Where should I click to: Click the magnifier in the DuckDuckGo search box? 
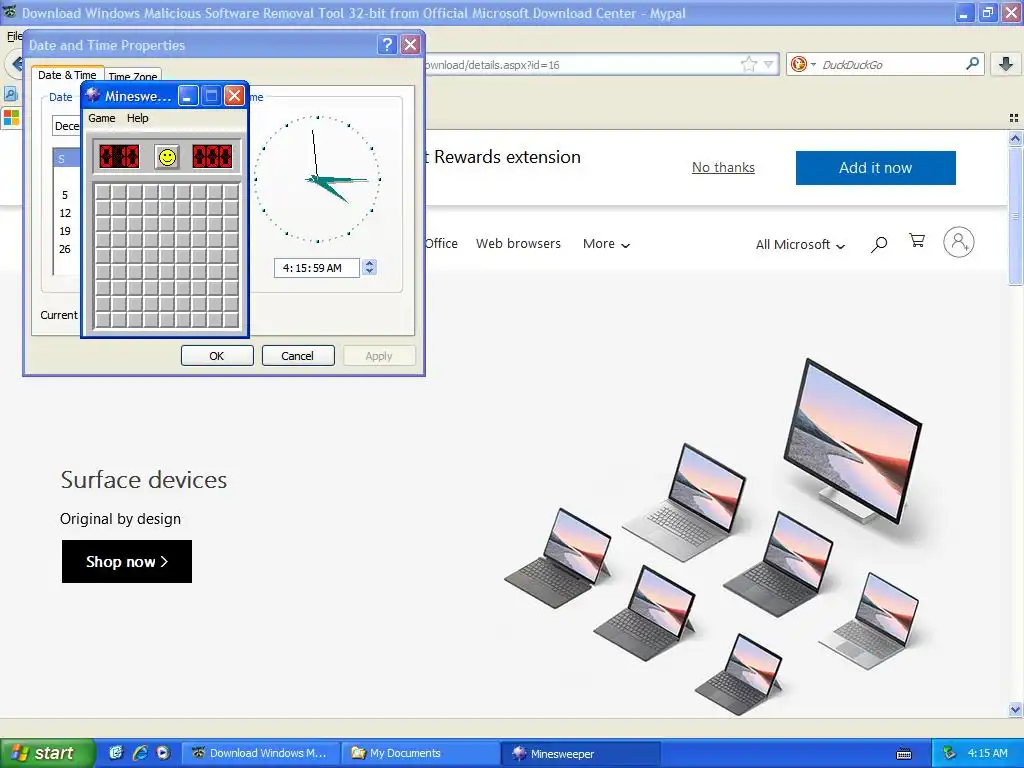(x=972, y=63)
